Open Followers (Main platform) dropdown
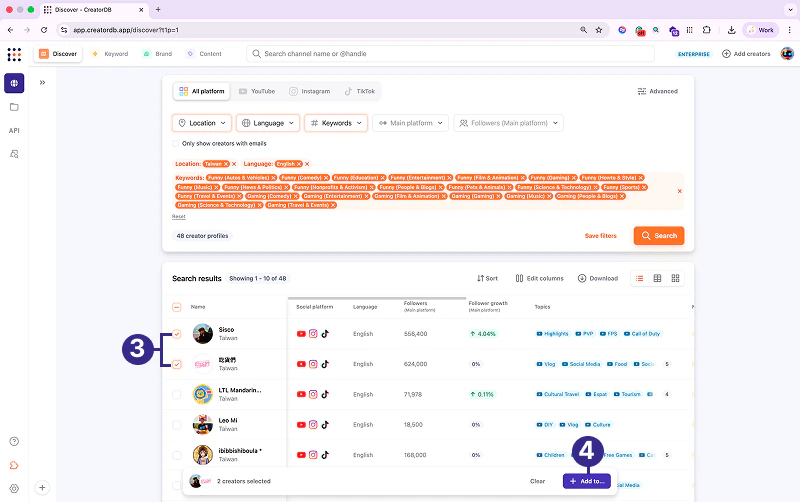Image resolution: width=800 pixels, height=502 pixels. [x=509, y=123]
